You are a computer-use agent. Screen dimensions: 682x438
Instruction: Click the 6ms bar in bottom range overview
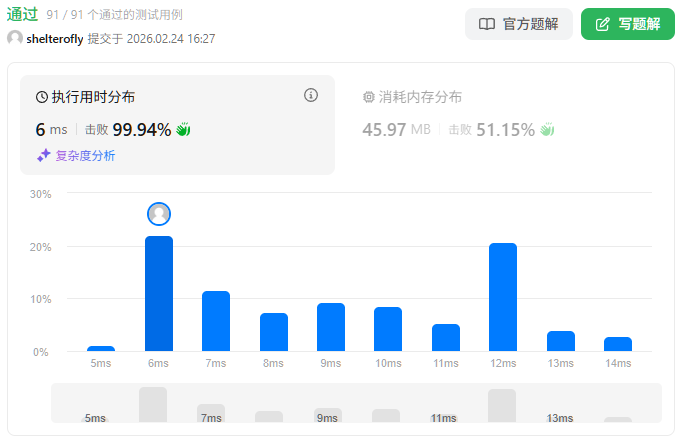(x=153, y=404)
